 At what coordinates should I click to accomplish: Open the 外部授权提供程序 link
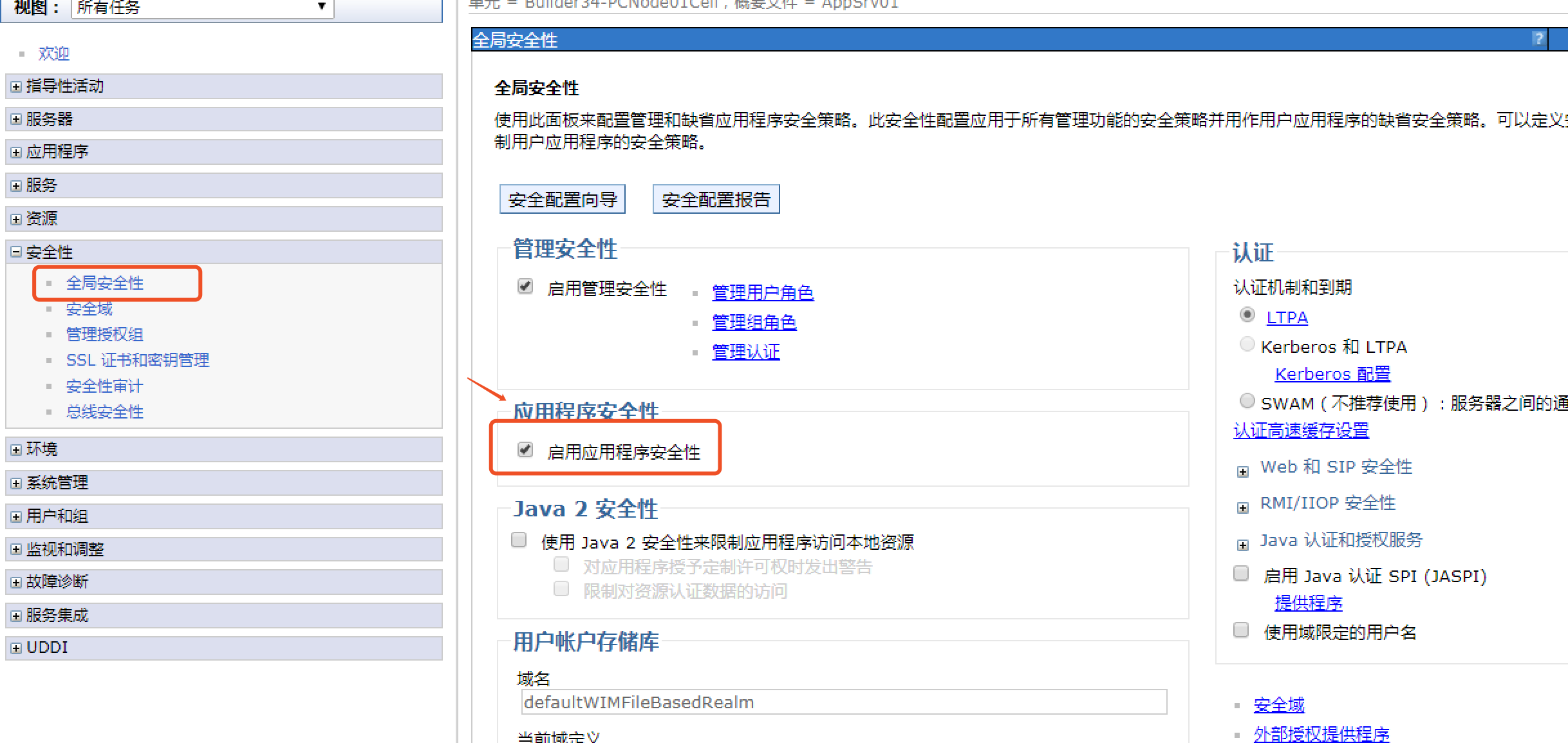click(x=1321, y=735)
